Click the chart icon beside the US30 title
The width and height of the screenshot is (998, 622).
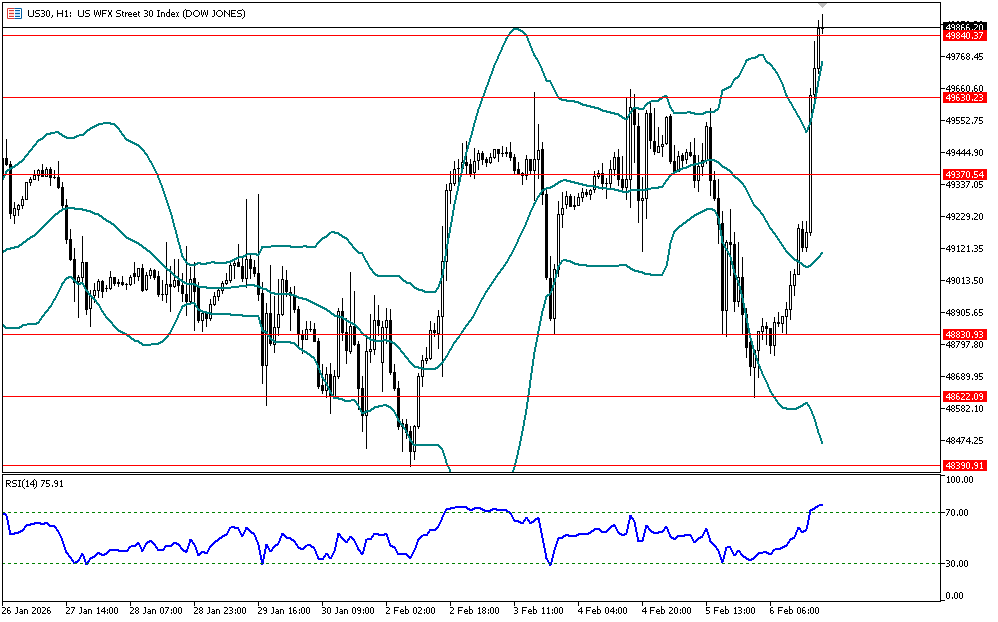(14, 13)
